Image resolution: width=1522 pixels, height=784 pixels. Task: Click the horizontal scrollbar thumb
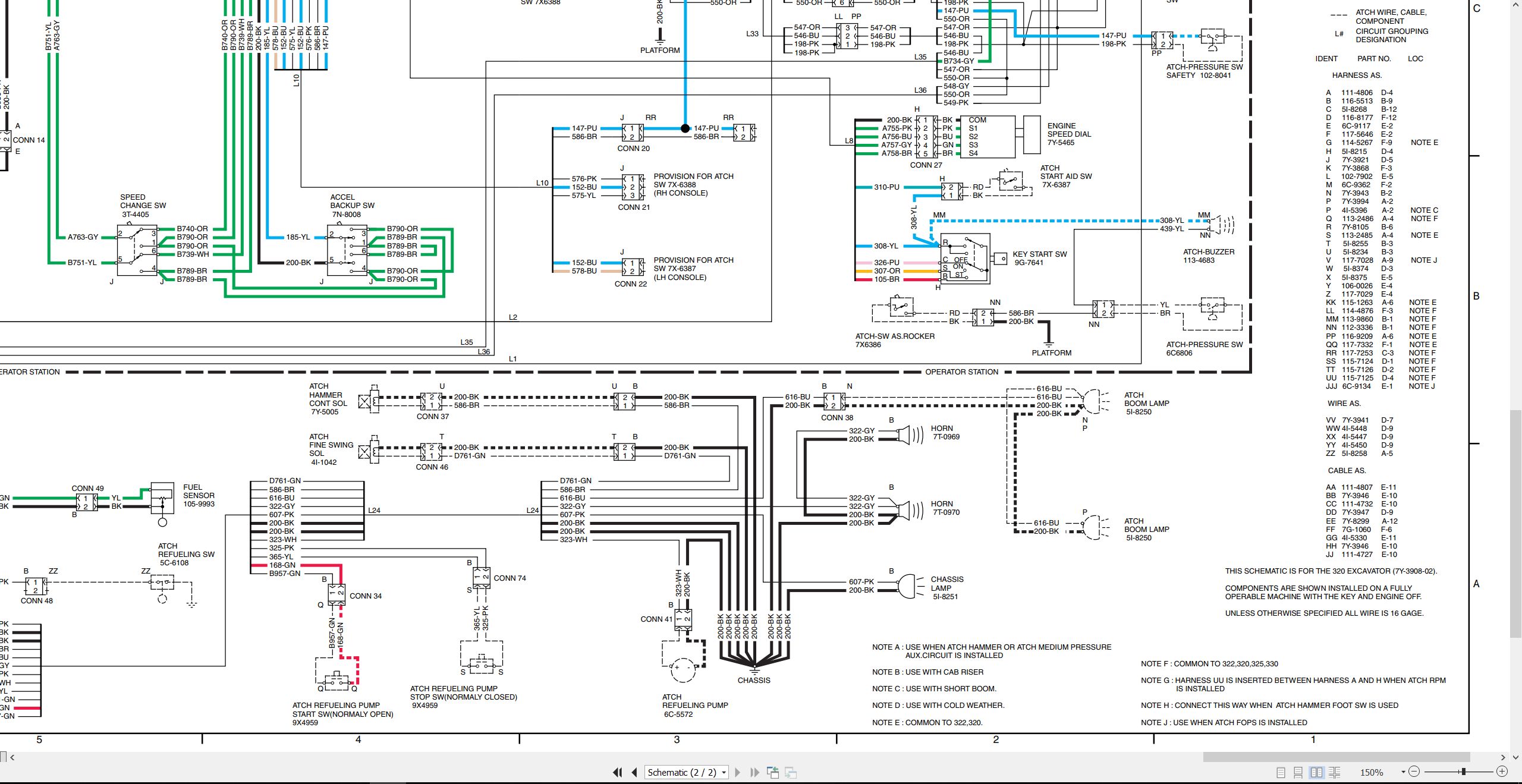(x=1337, y=757)
